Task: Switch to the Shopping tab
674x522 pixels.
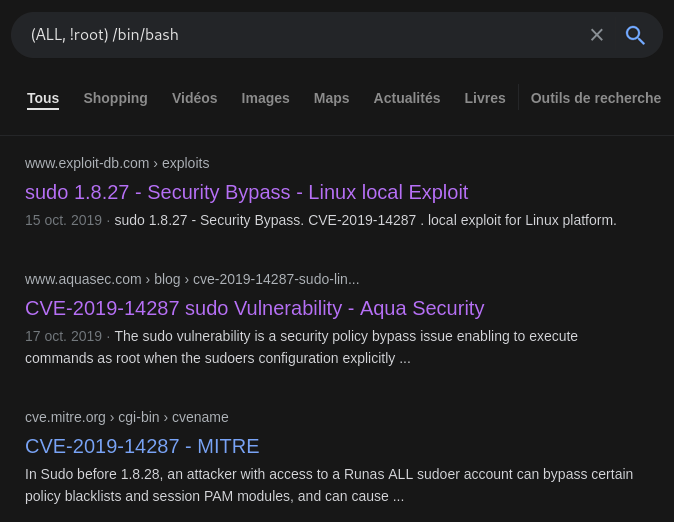Action: coord(115,98)
